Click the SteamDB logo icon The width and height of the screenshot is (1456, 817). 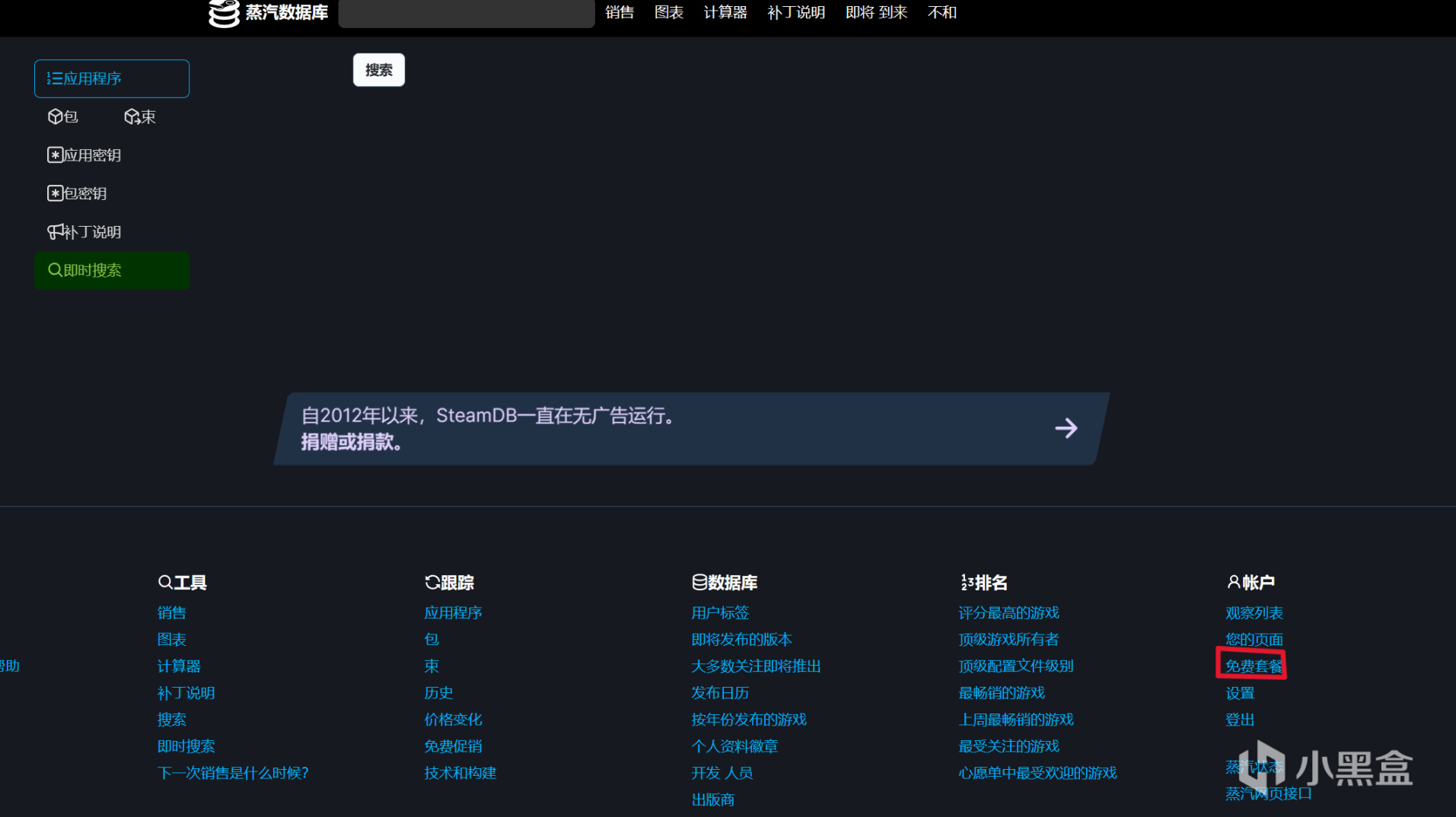(224, 13)
